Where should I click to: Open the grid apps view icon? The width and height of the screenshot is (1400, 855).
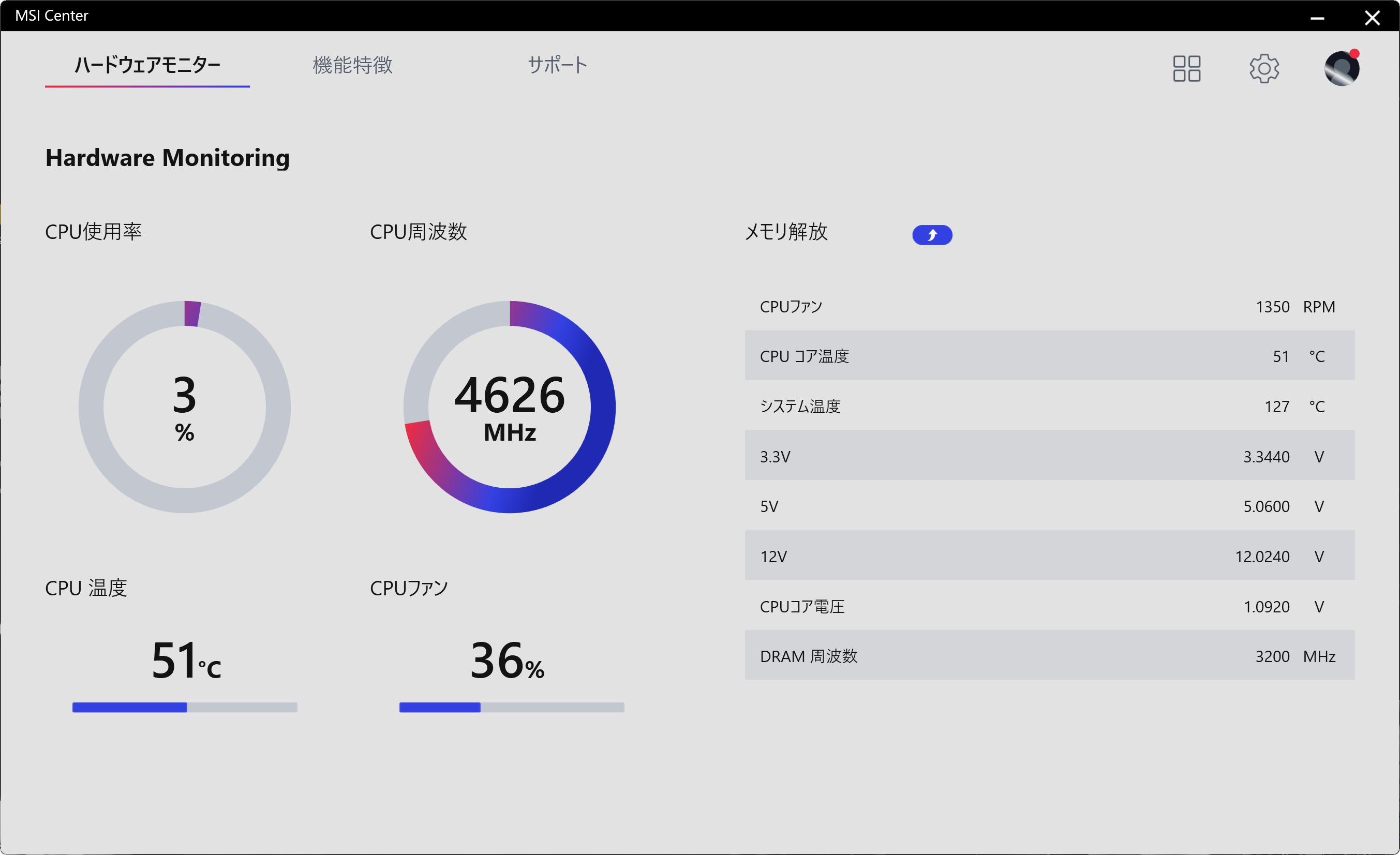(x=1186, y=69)
